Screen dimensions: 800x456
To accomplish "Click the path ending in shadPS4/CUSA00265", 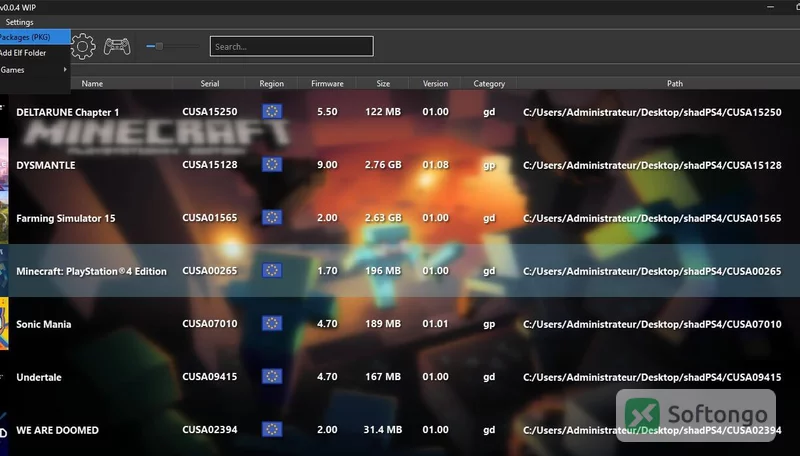I will (x=652, y=271).
